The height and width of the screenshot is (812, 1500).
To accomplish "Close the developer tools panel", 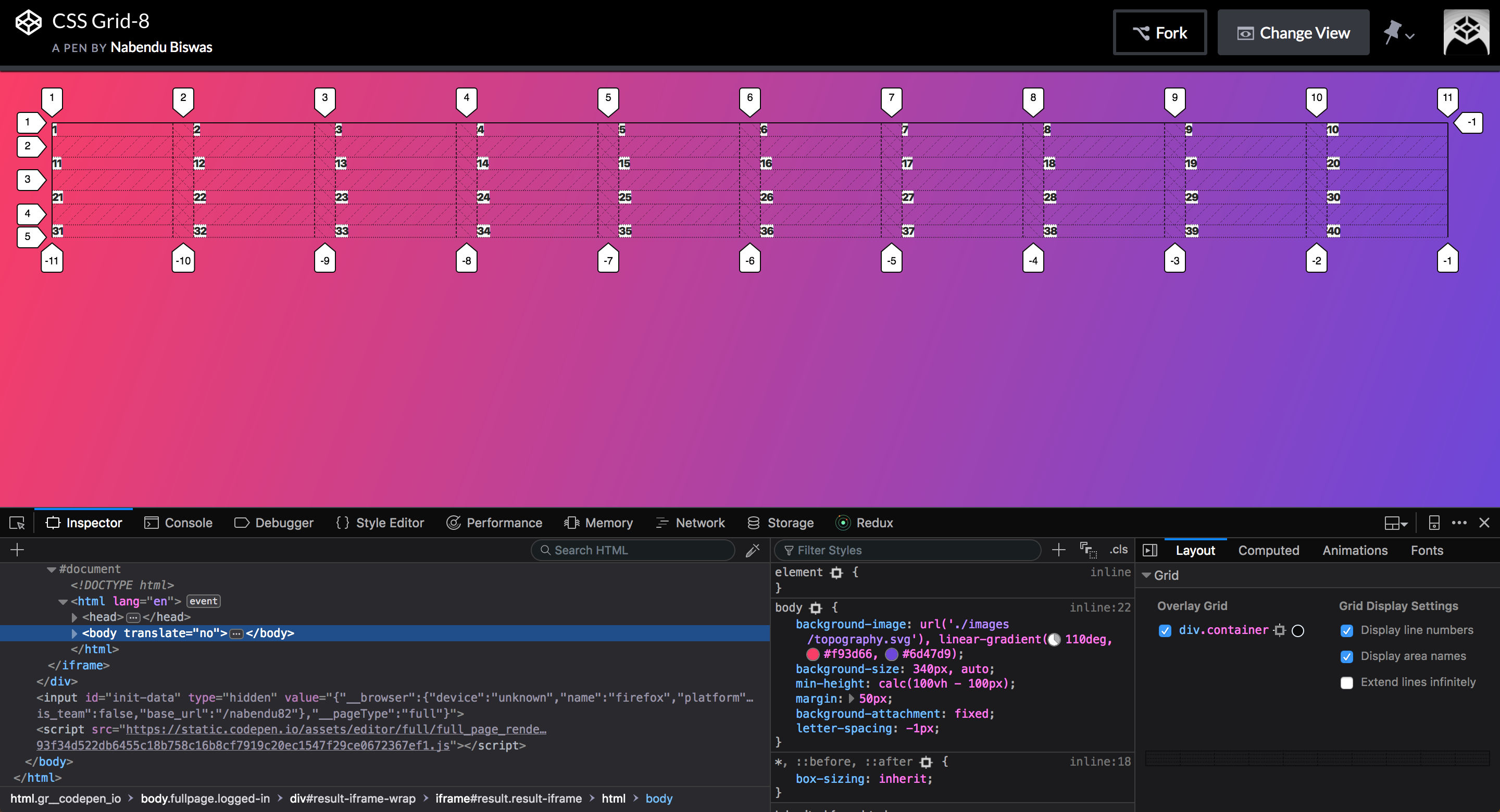I will coord(1484,523).
